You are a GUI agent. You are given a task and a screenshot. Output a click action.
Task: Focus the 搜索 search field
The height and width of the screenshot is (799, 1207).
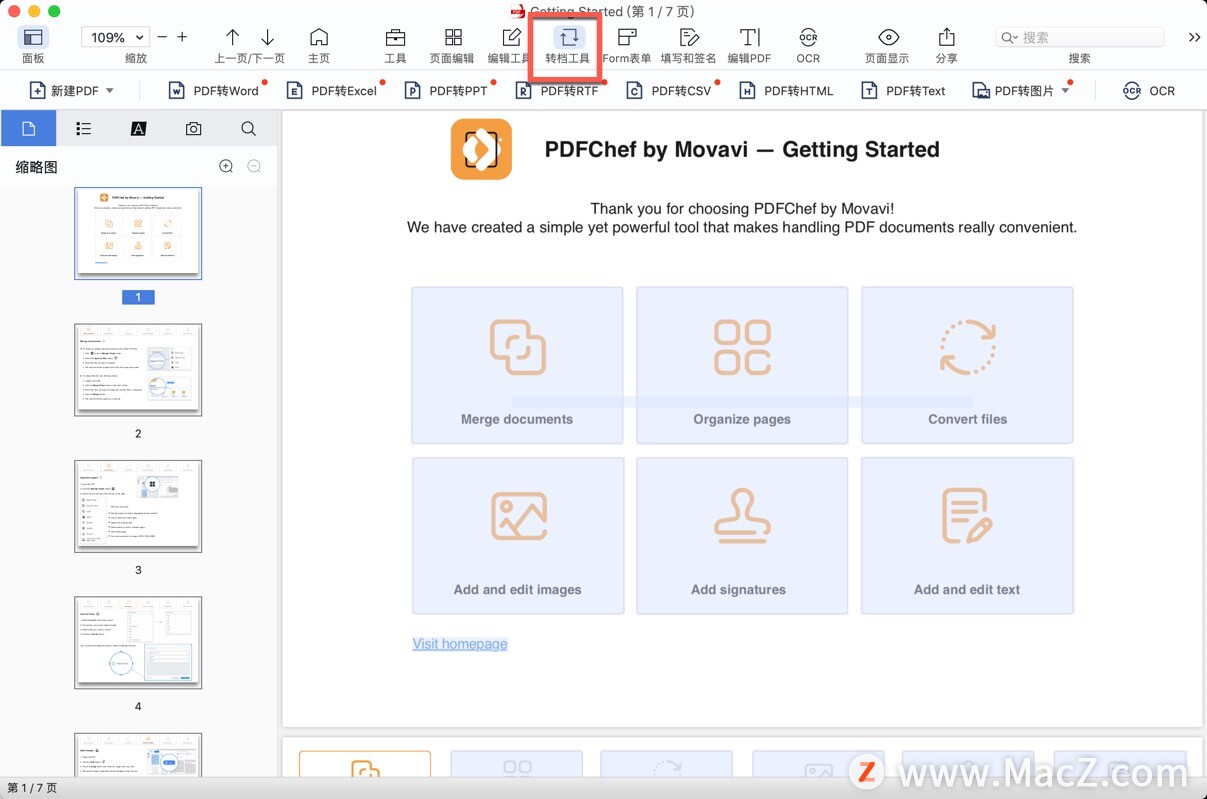point(1080,37)
